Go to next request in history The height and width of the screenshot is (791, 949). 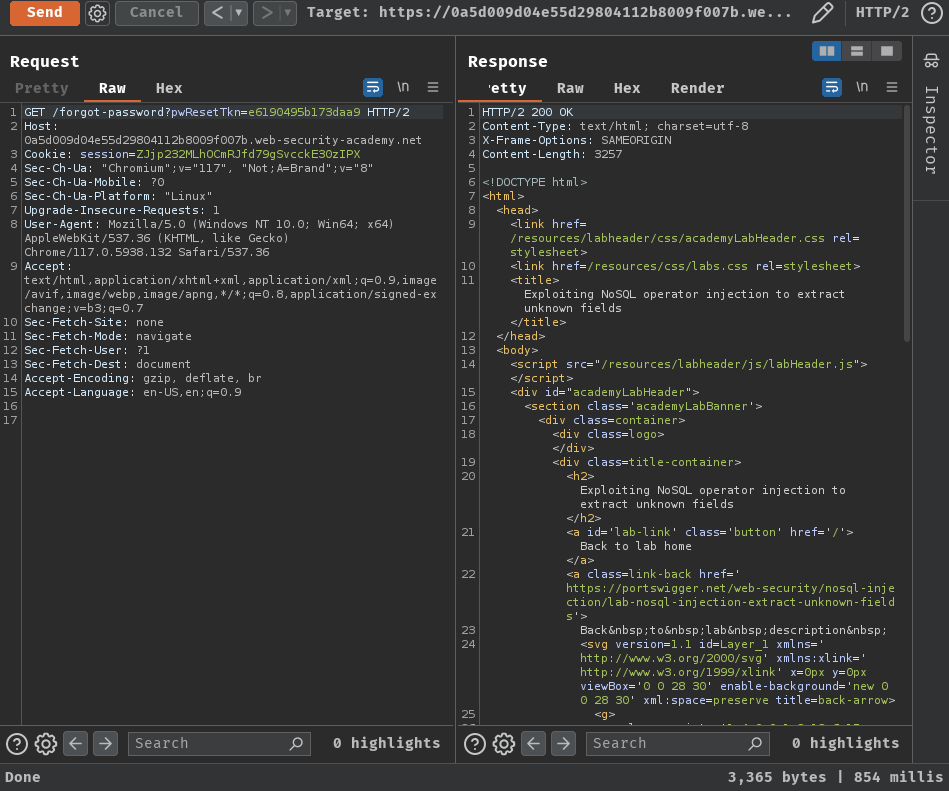coord(267,13)
